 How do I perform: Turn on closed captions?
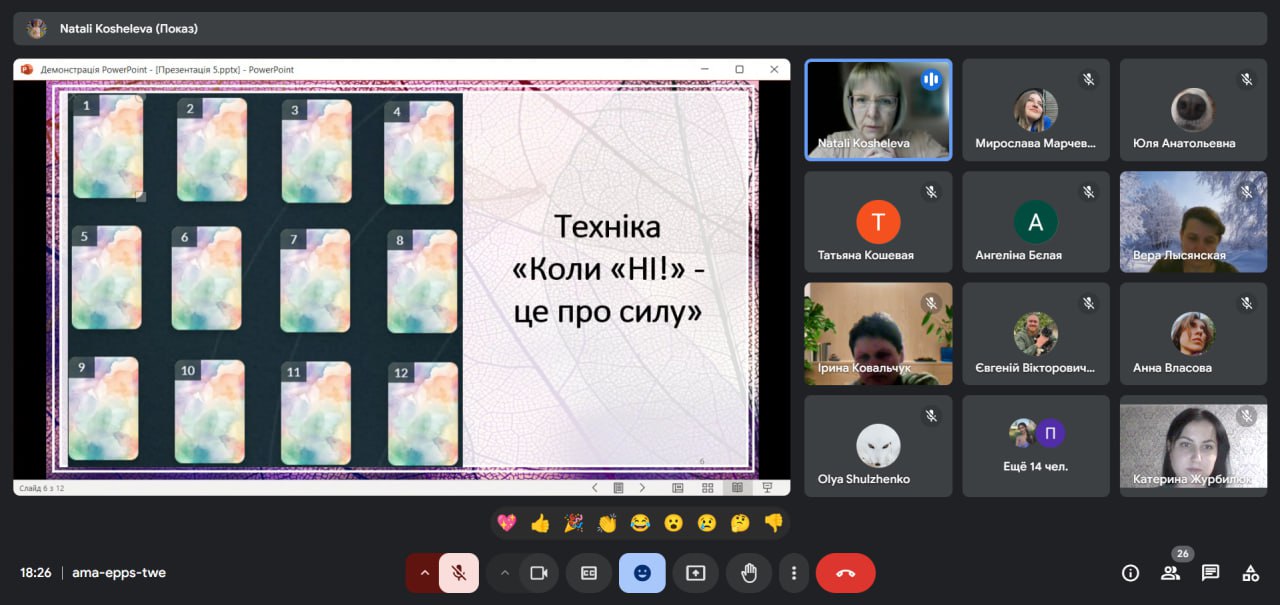point(589,573)
